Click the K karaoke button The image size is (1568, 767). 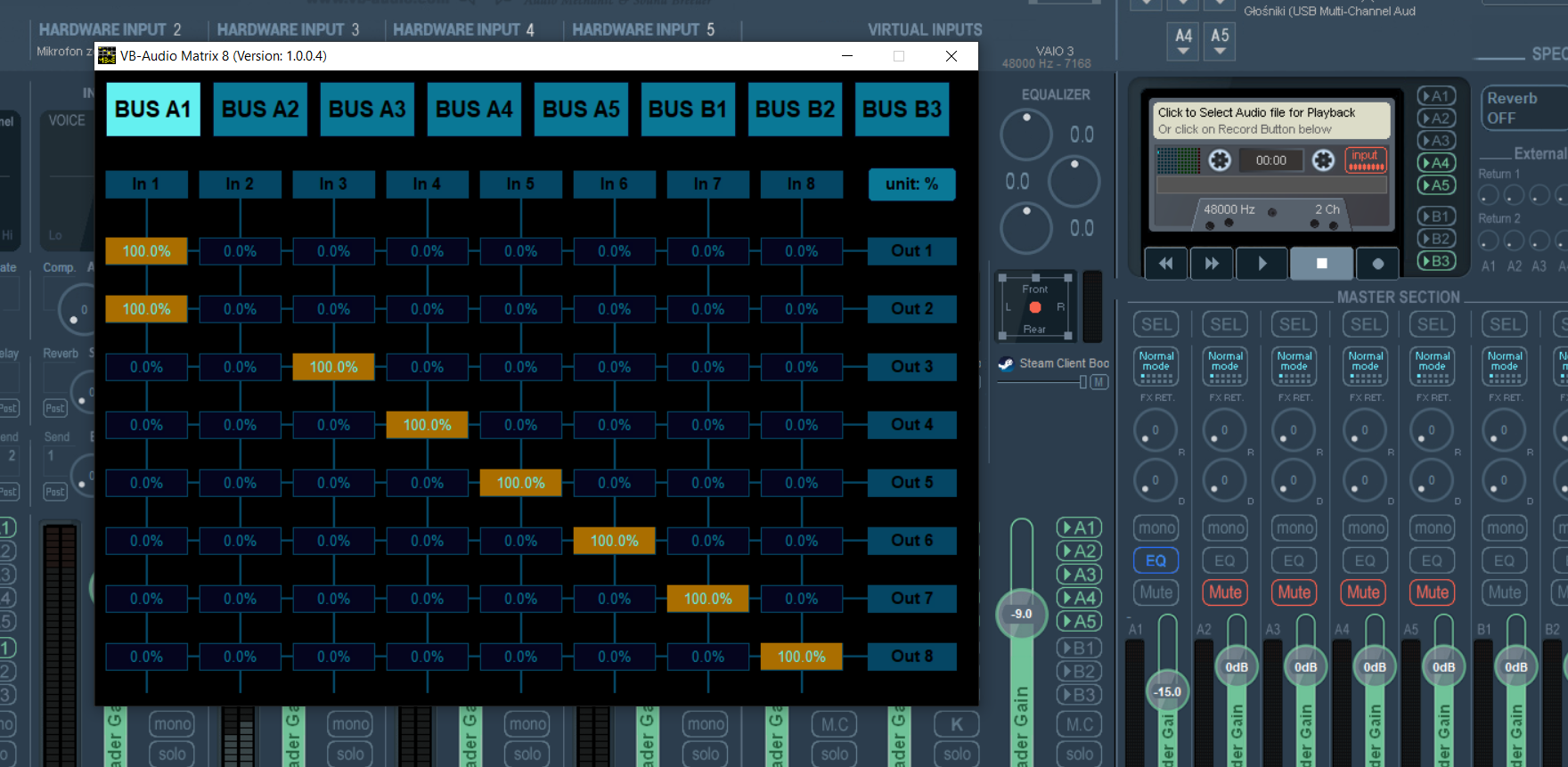(957, 724)
